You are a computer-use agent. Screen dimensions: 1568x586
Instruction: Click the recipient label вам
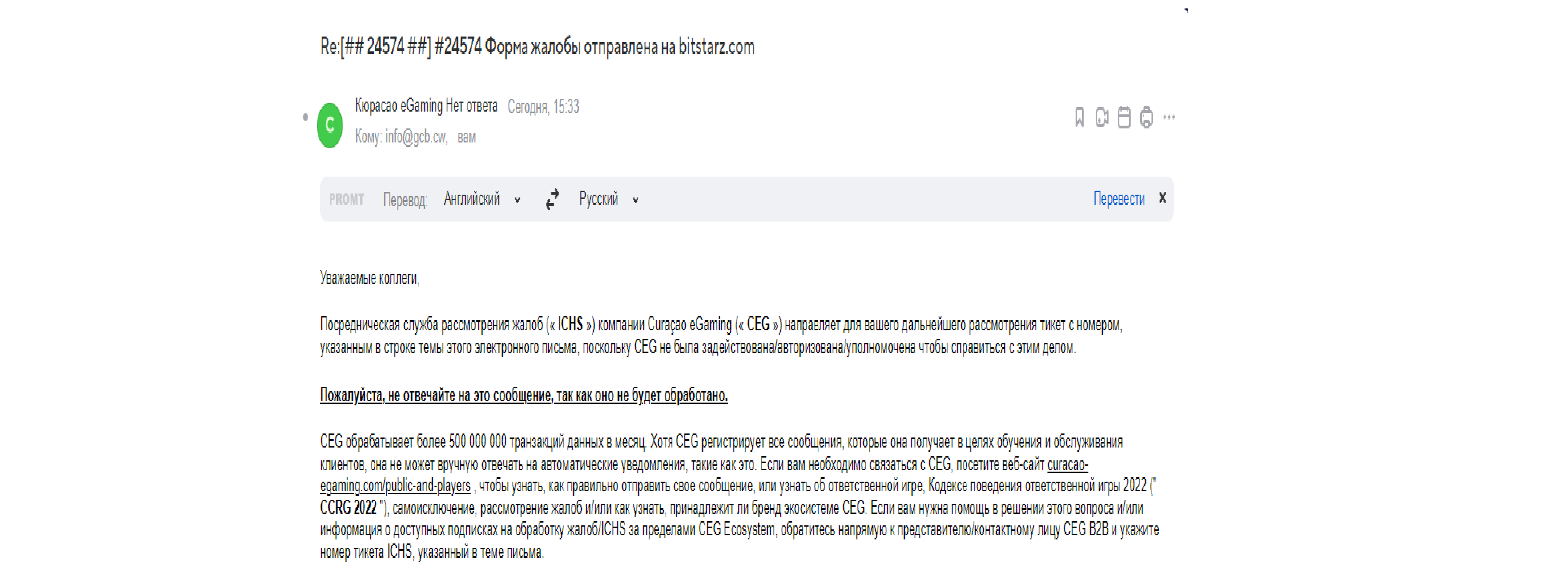pos(466,137)
